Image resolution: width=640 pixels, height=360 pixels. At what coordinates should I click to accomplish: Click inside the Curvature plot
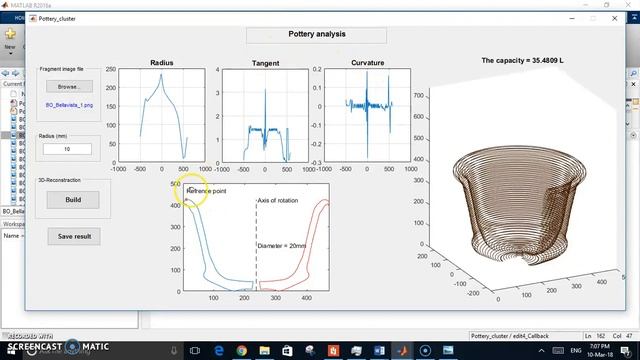[367, 115]
